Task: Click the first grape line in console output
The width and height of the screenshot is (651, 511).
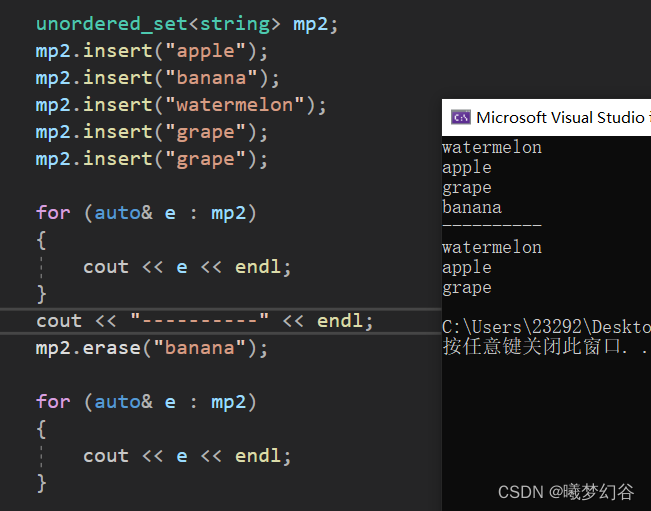Action: coord(467,188)
